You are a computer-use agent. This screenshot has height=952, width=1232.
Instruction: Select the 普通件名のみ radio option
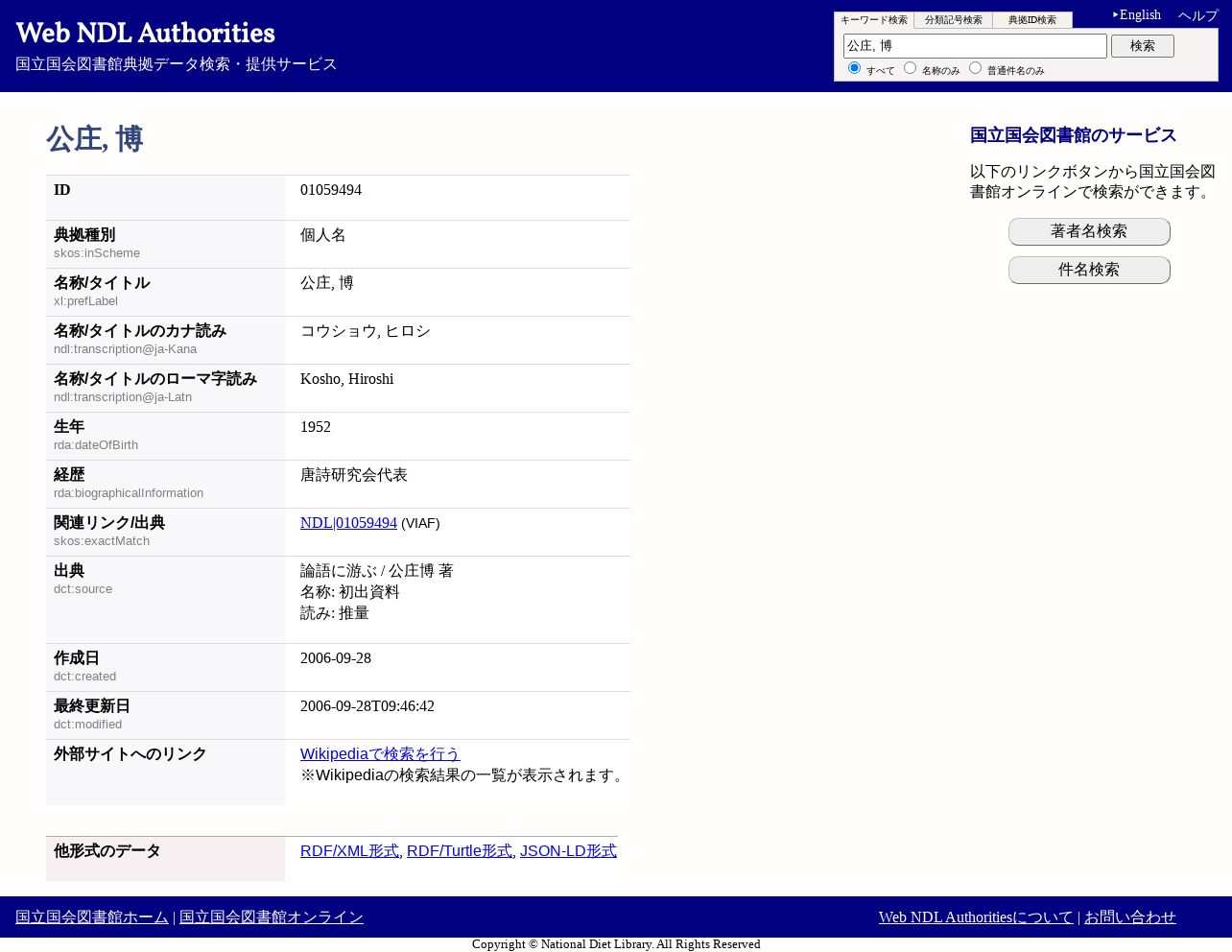point(975,67)
